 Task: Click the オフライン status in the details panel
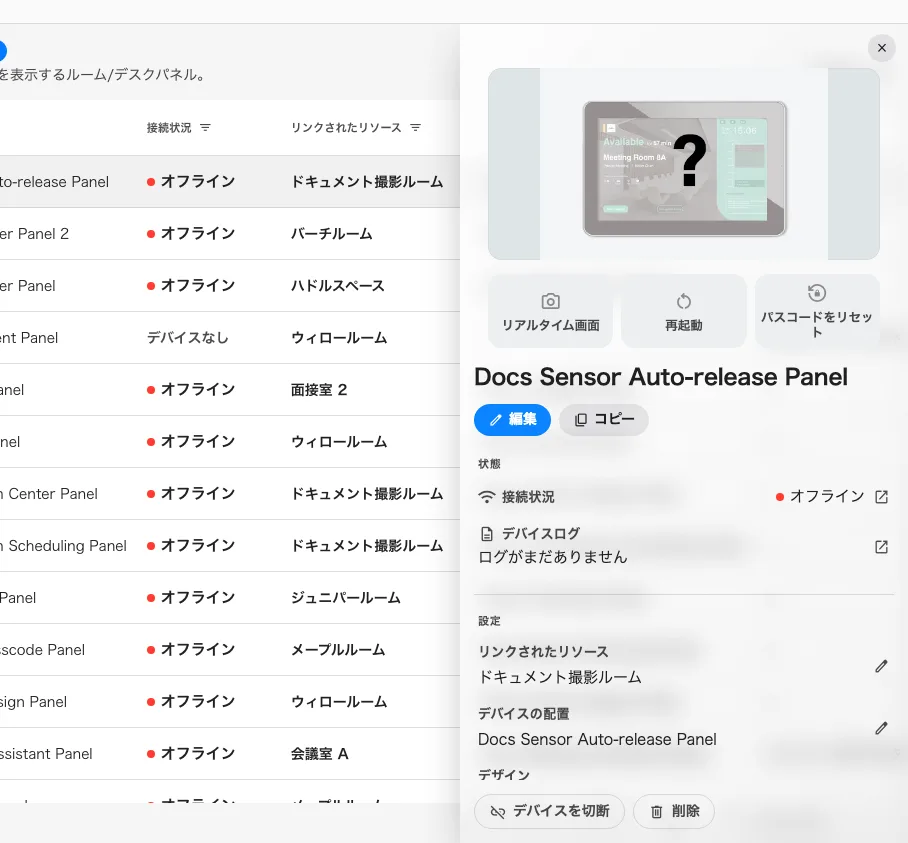coord(820,497)
